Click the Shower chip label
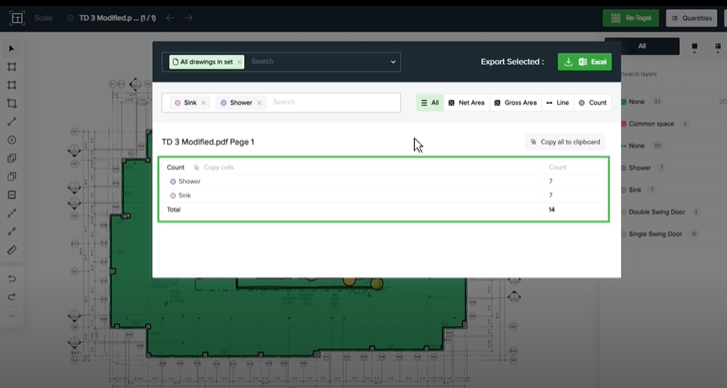This screenshot has width=727, height=388. point(241,102)
